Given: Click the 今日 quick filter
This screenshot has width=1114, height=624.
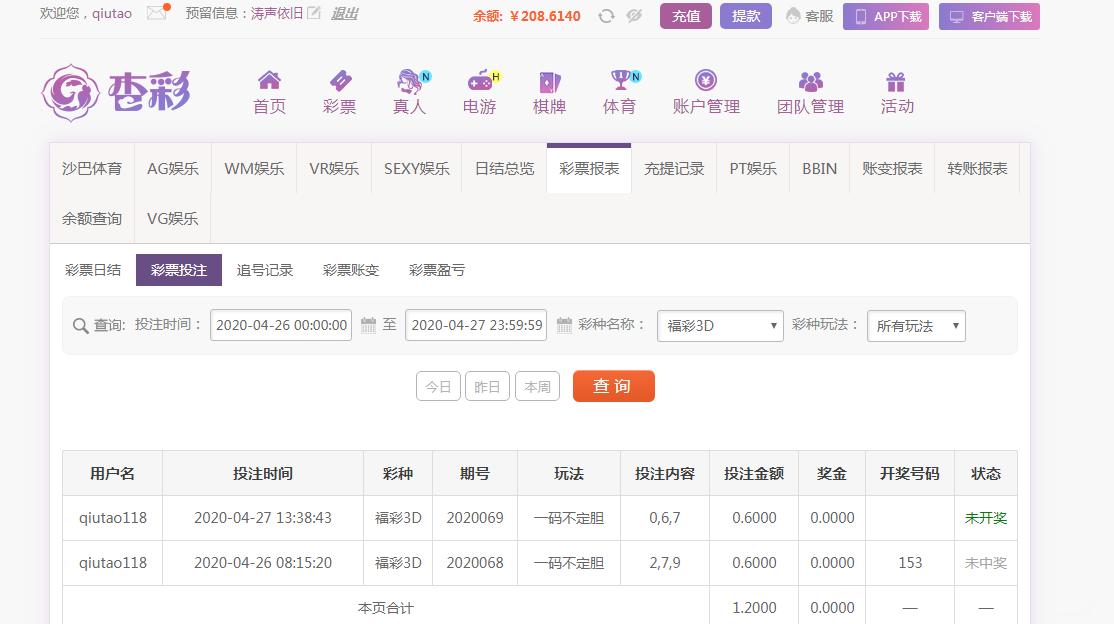Looking at the screenshot, I should coord(438,387).
